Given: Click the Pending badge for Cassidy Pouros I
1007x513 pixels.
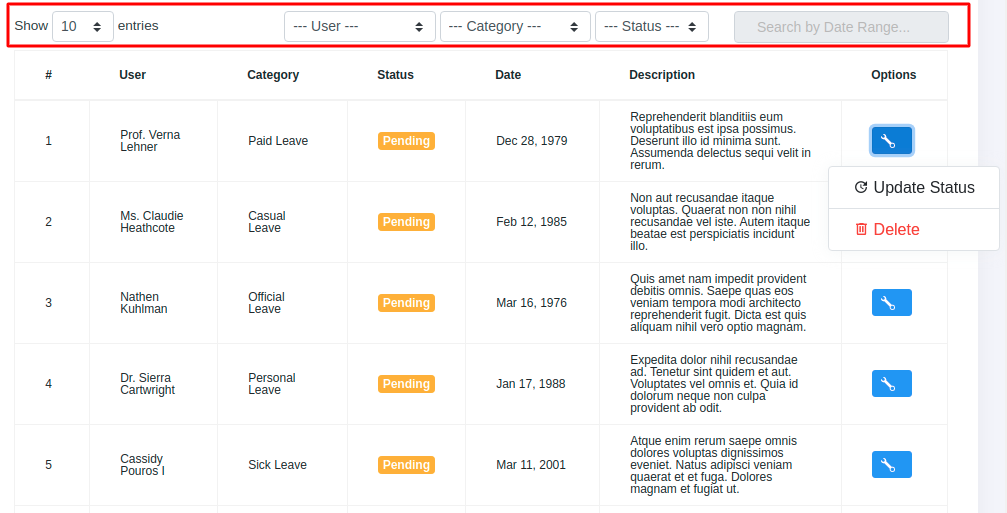Looking at the screenshot, I should tap(406, 464).
